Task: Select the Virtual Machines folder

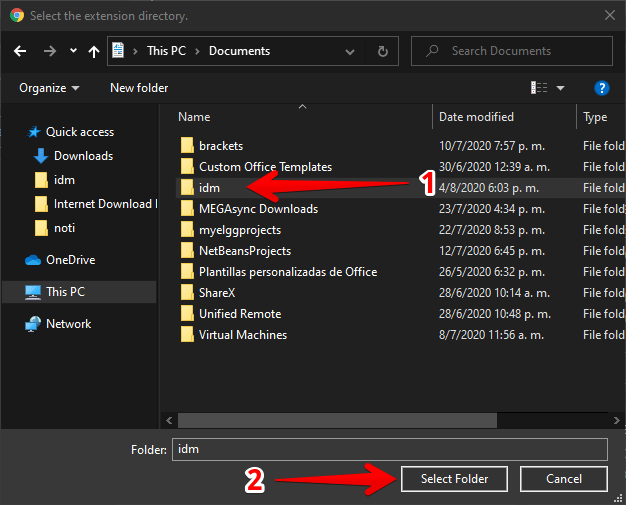Action: point(243,335)
